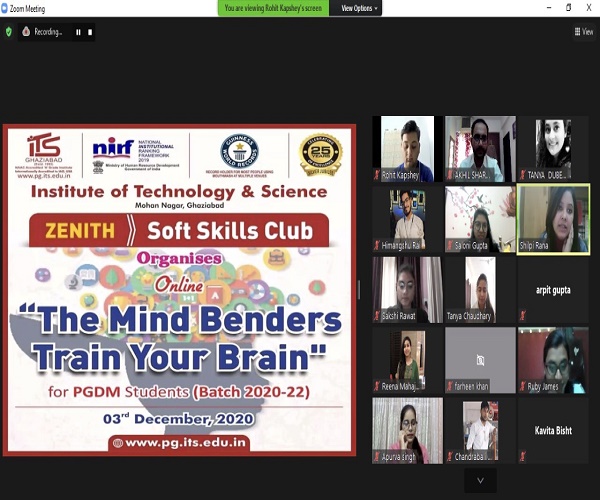Select TANYA DUBE... video tile
This screenshot has height=500, width=600.
click(553, 149)
